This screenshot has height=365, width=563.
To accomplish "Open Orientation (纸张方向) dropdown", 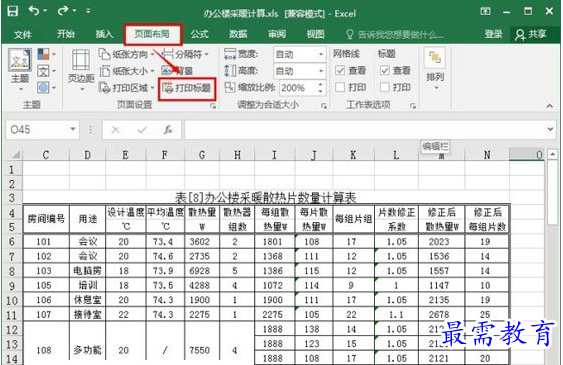I will (126, 55).
